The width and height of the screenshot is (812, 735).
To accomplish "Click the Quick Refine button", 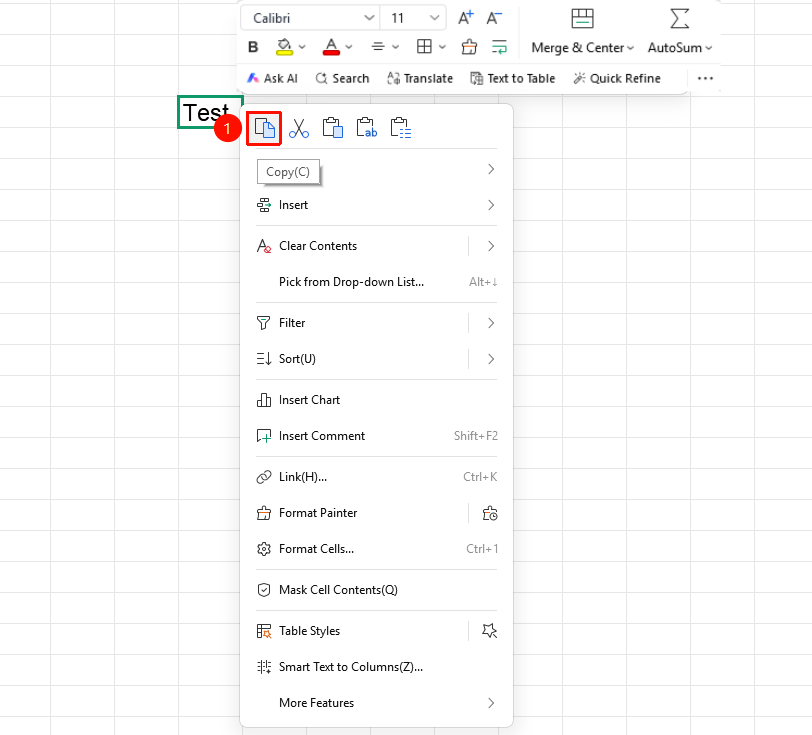I will (x=617, y=78).
